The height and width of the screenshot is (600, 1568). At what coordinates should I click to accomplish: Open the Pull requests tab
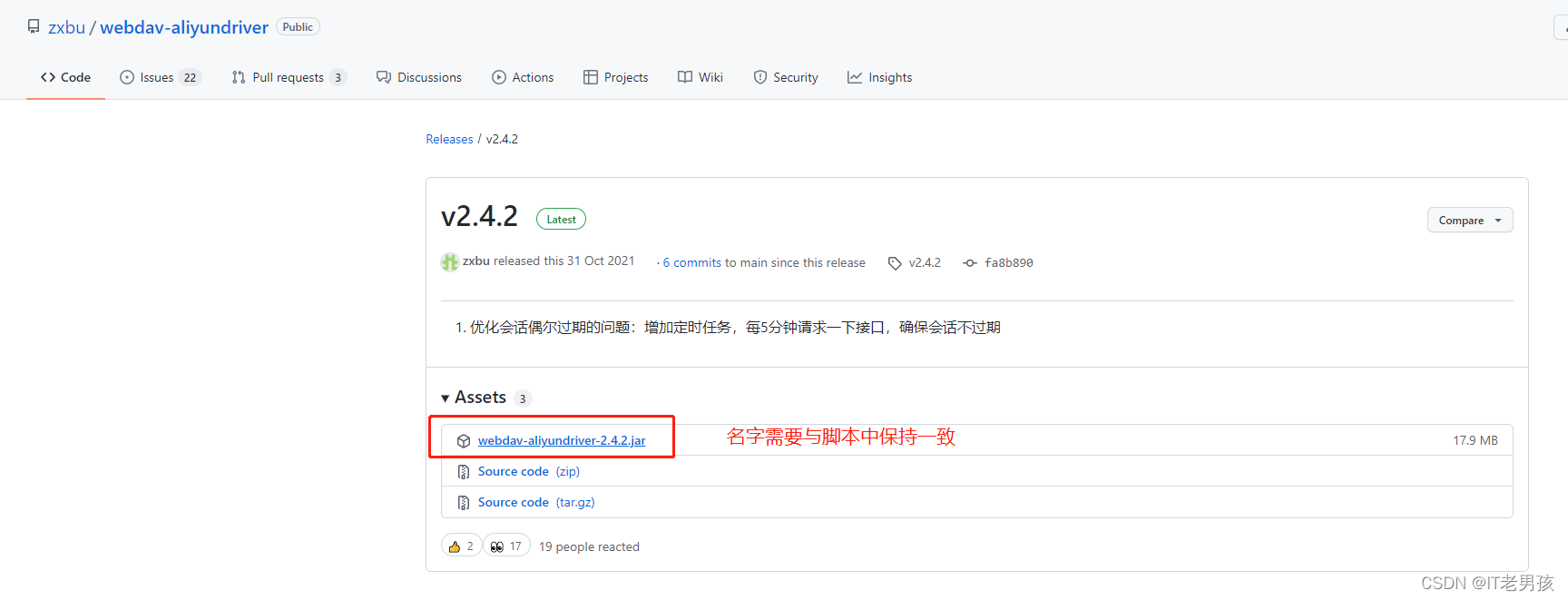tap(289, 77)
